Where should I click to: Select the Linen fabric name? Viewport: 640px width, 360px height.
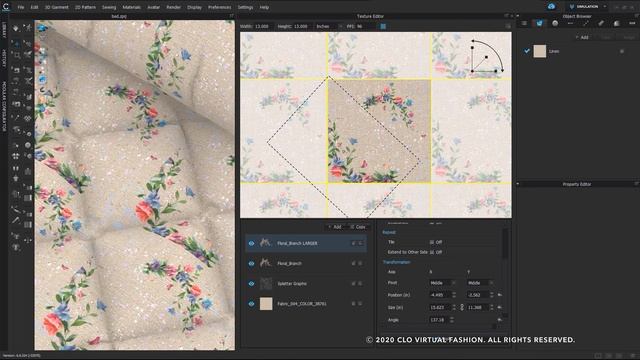pos(554,51)
